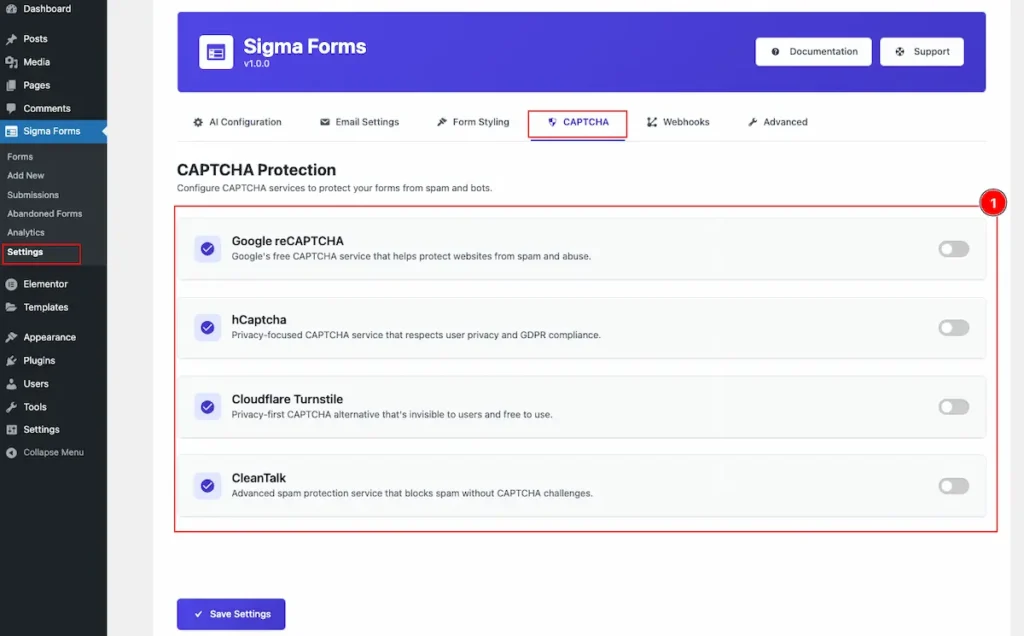Click the CleanTalk check icon
1024x636 pixels.
[x=208, y=486]
